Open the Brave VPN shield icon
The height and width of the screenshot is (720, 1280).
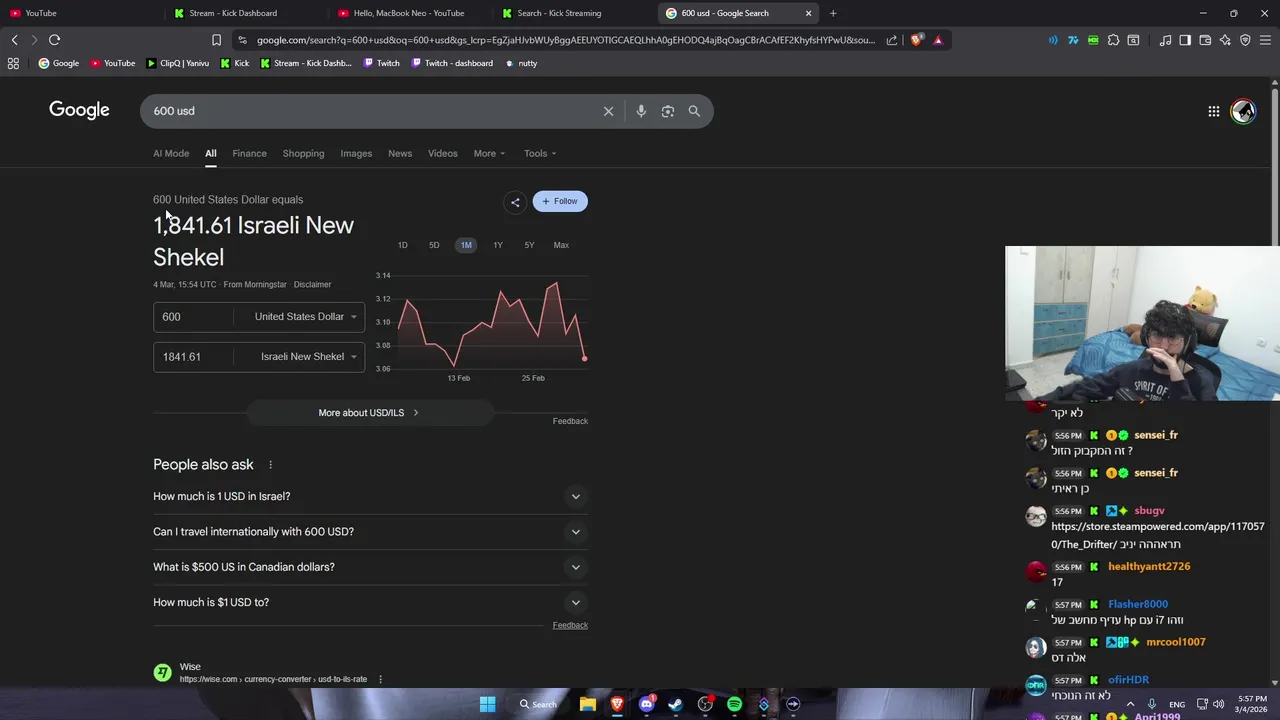point(1245,40)
